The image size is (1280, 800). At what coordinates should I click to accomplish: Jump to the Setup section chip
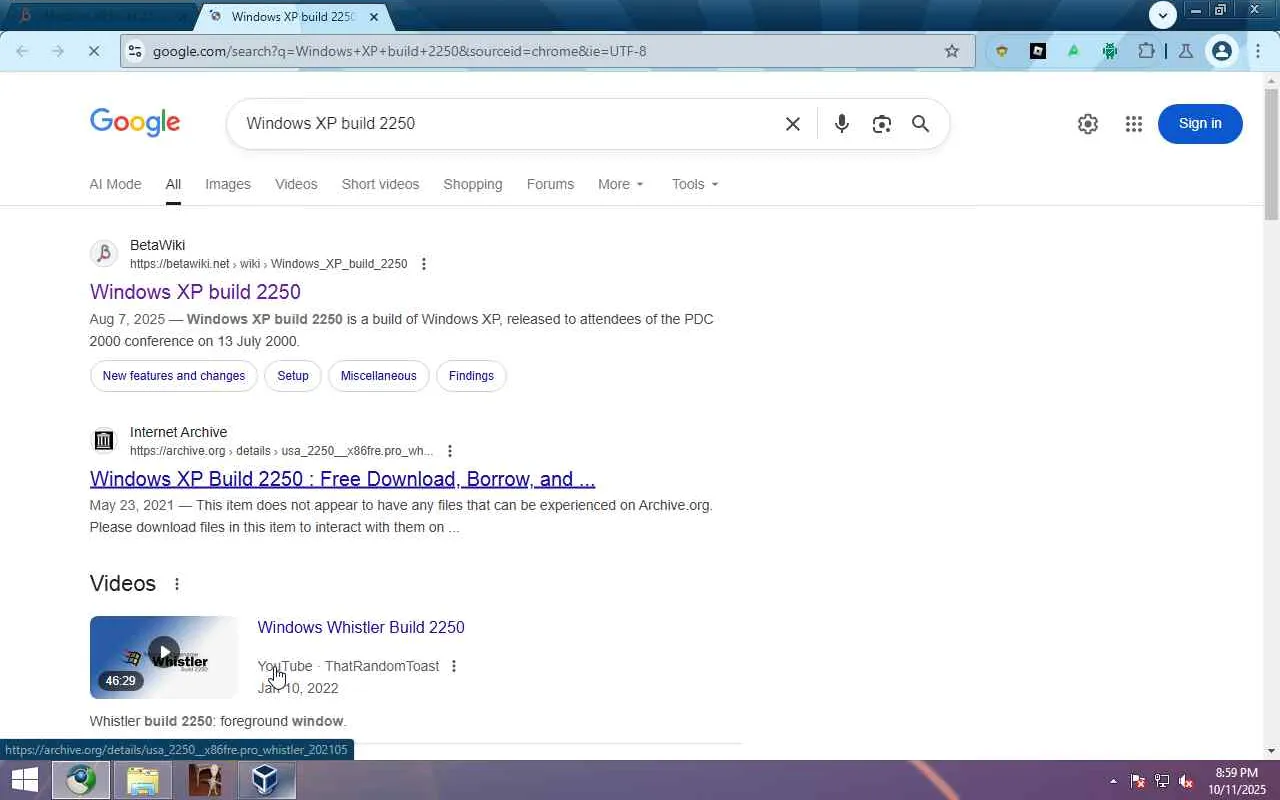[x=293, y=376]
